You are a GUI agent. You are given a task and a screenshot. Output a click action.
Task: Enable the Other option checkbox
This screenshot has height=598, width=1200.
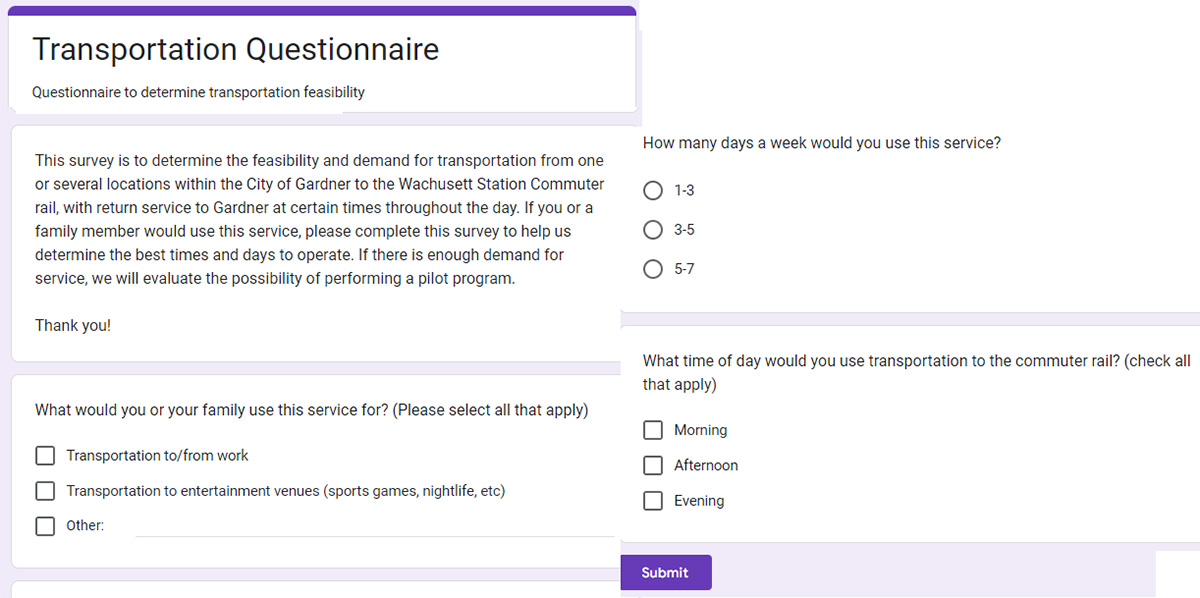[x=45, y=526]
